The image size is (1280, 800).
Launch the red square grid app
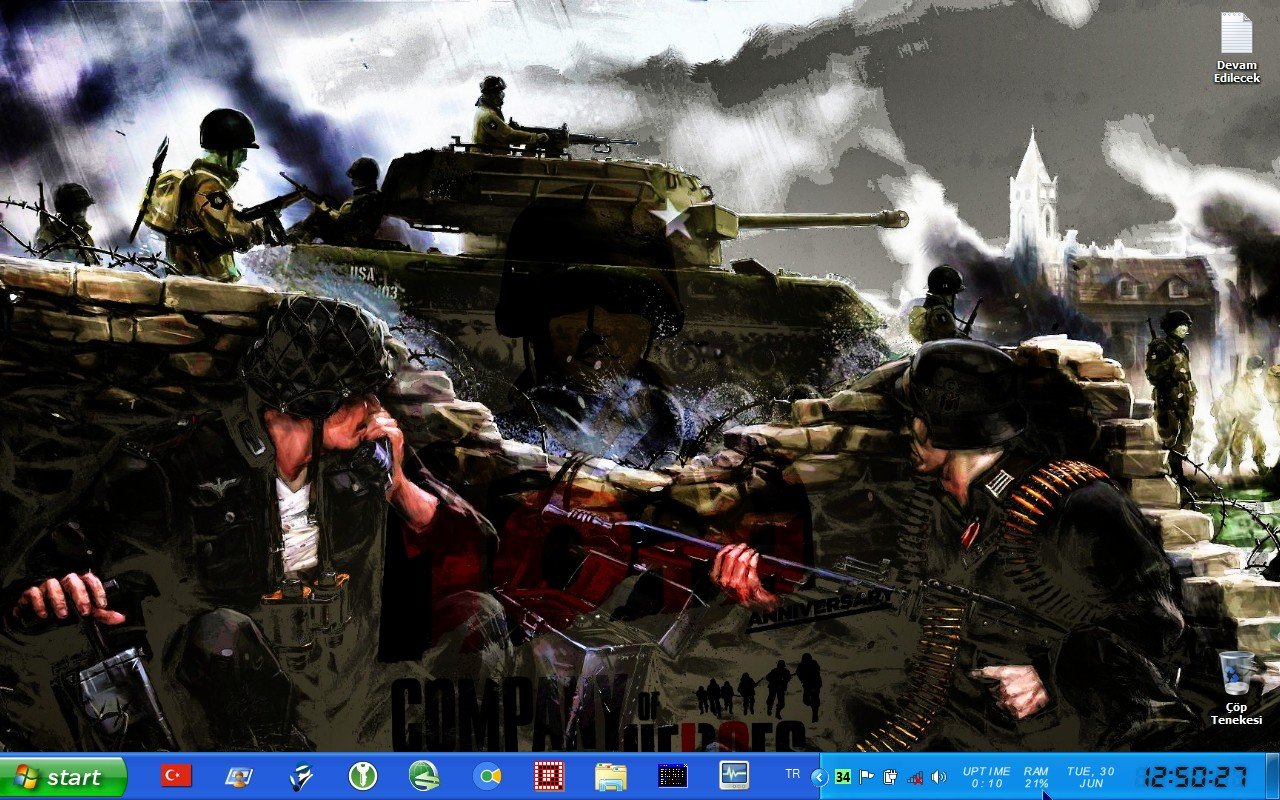coord(549,776)
